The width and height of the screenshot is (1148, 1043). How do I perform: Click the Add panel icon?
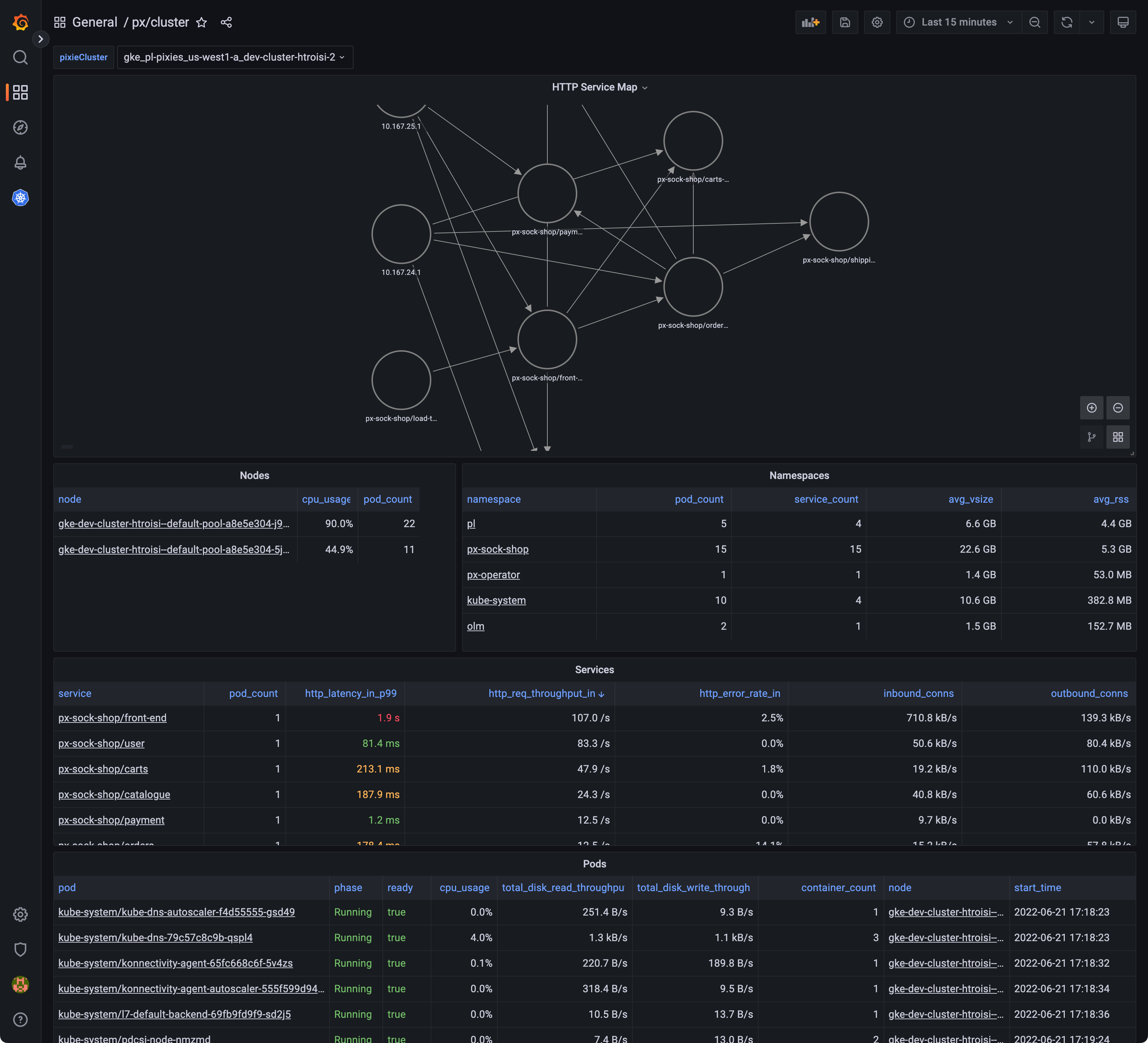[810, 22]
